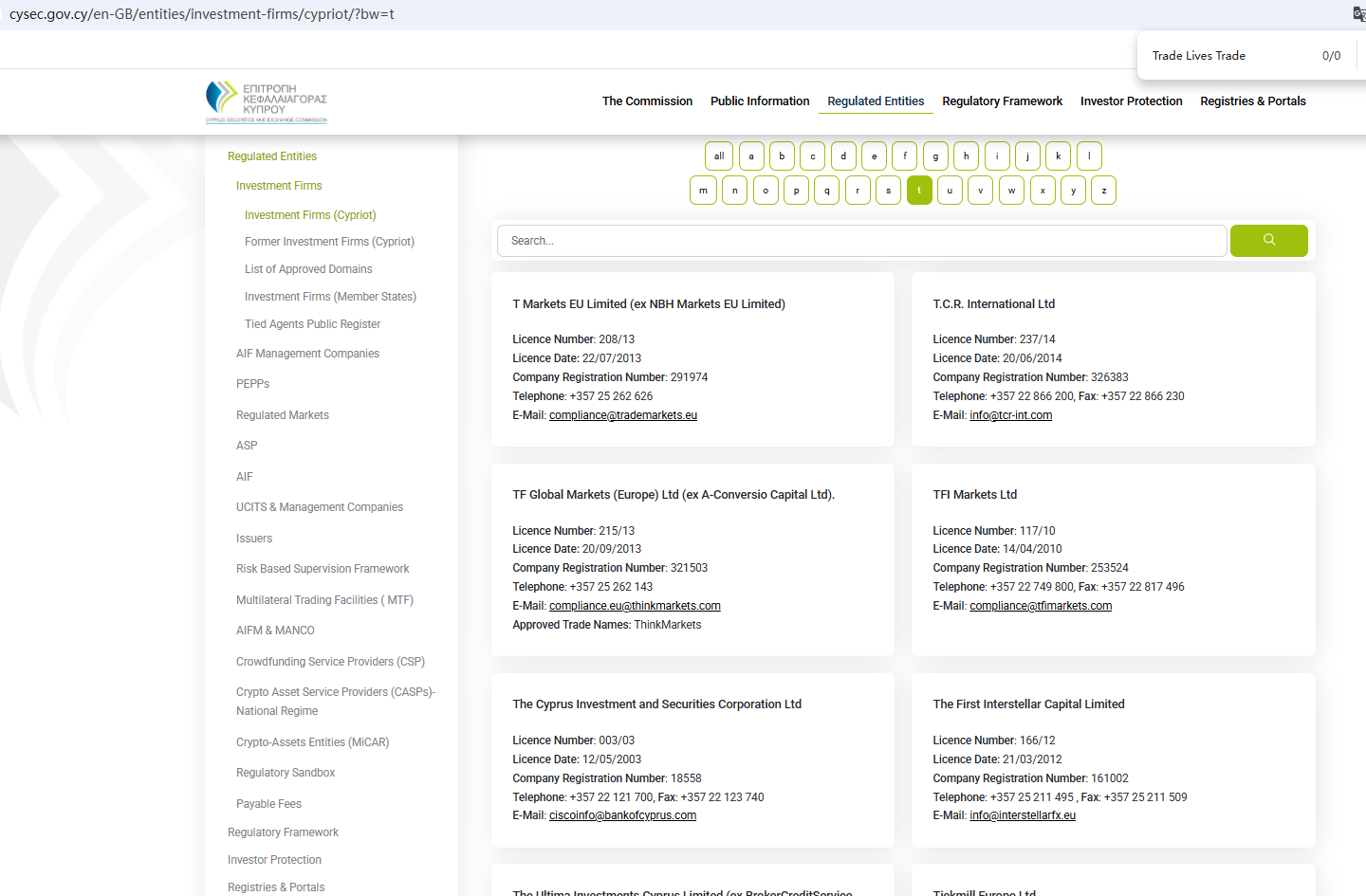1366x896 pixels.
Task: Click info@tcr-int.com email link
Action: click(1010, 415)
